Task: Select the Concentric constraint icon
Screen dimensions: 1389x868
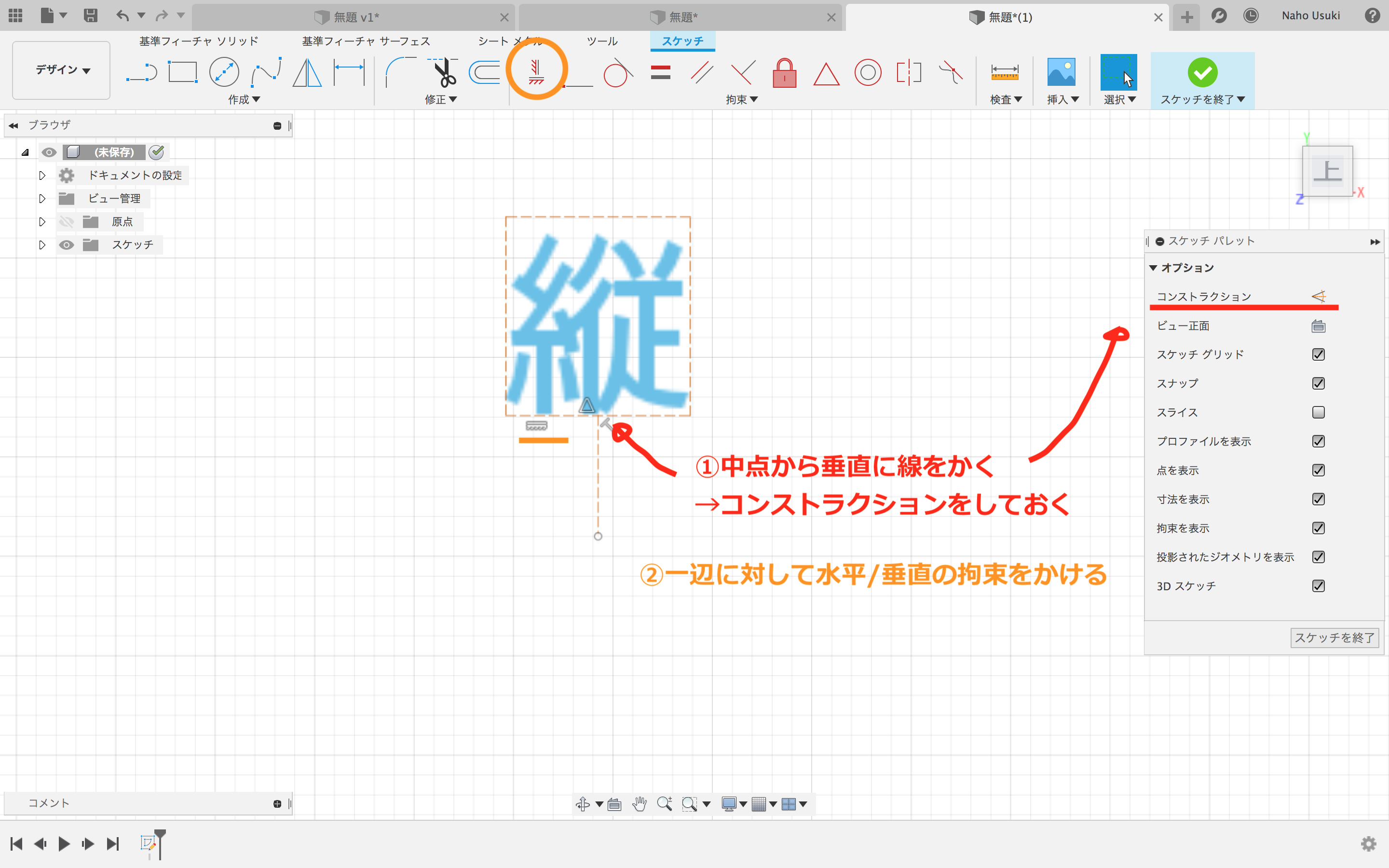Action: pyautogui.click(x=867, y=73)
